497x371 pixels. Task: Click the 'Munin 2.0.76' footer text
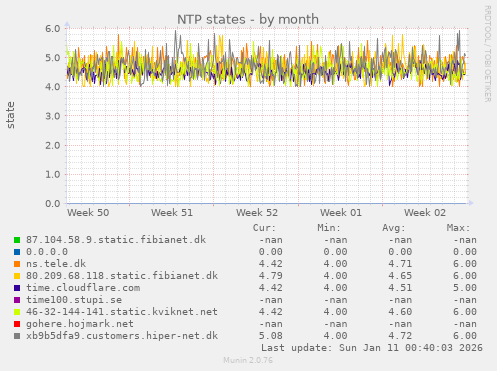248,360
